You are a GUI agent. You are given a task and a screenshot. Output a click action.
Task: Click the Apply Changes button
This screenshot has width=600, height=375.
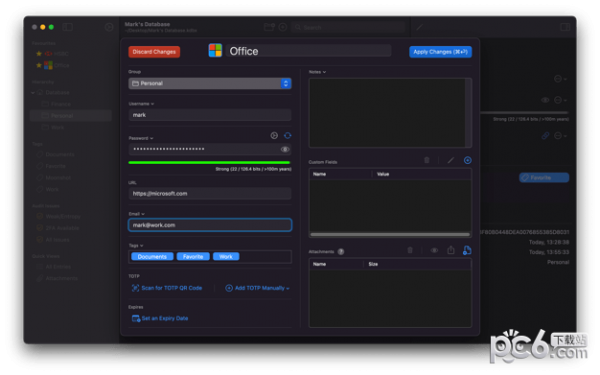[440, 52]
